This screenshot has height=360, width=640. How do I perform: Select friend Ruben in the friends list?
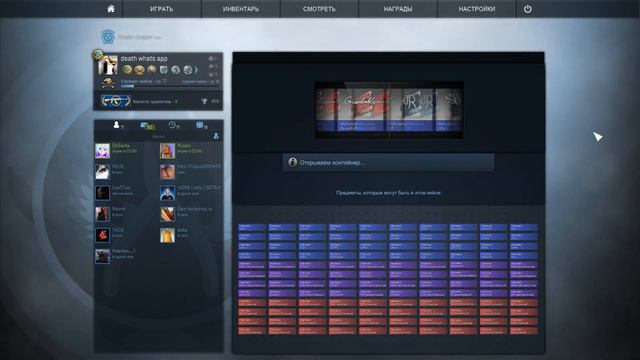pyautogui.click(x=190, y=151)
